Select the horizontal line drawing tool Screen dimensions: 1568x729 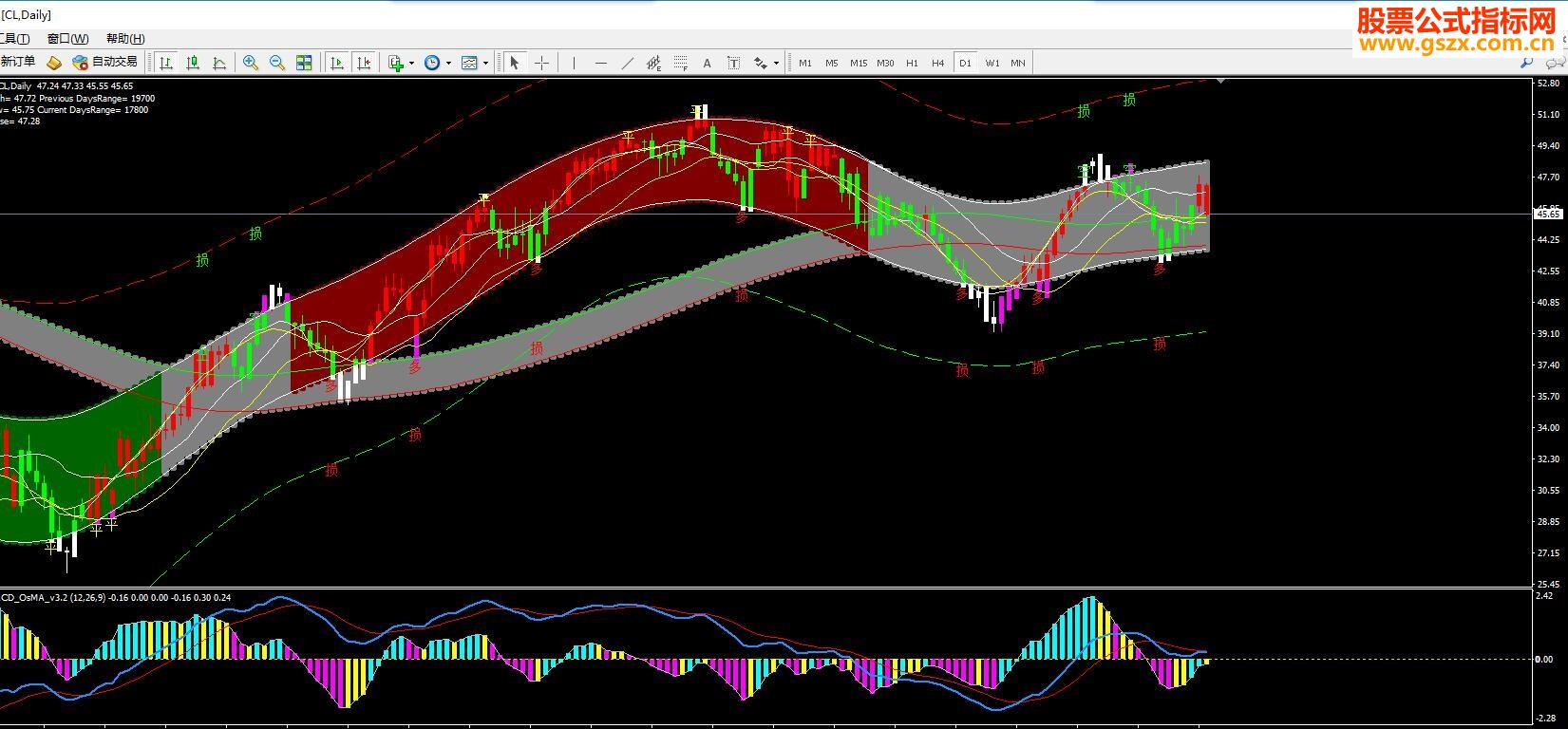coord(600,63)
